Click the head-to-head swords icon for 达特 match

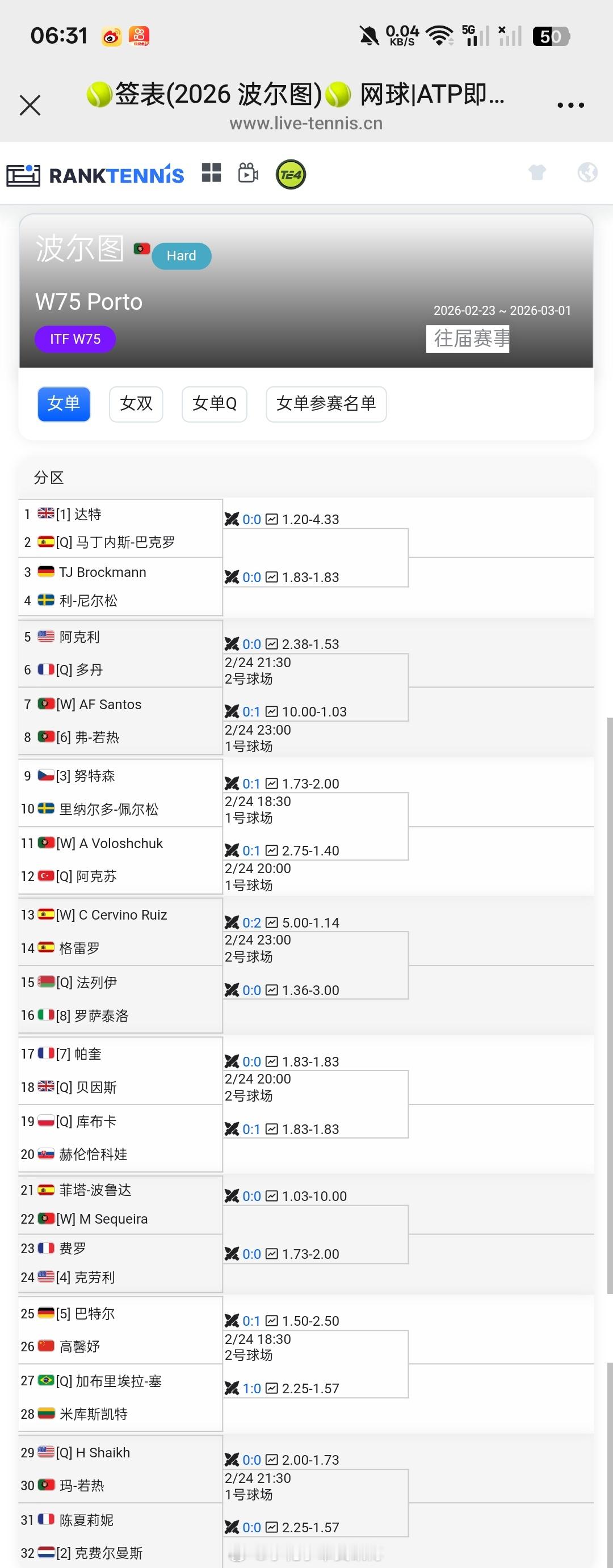click(233, 519)
